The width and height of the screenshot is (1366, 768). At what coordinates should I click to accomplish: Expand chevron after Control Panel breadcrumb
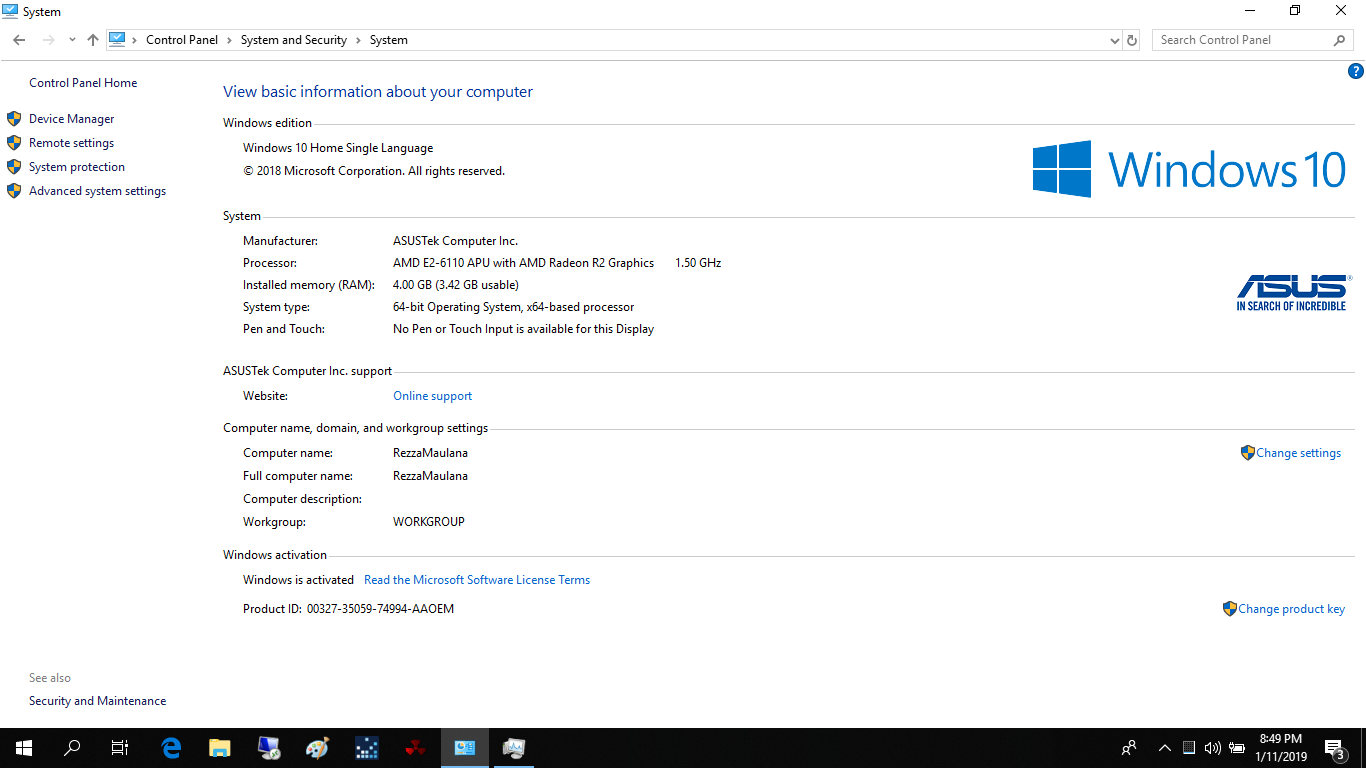pyautogui.click(x=229, y=40)
